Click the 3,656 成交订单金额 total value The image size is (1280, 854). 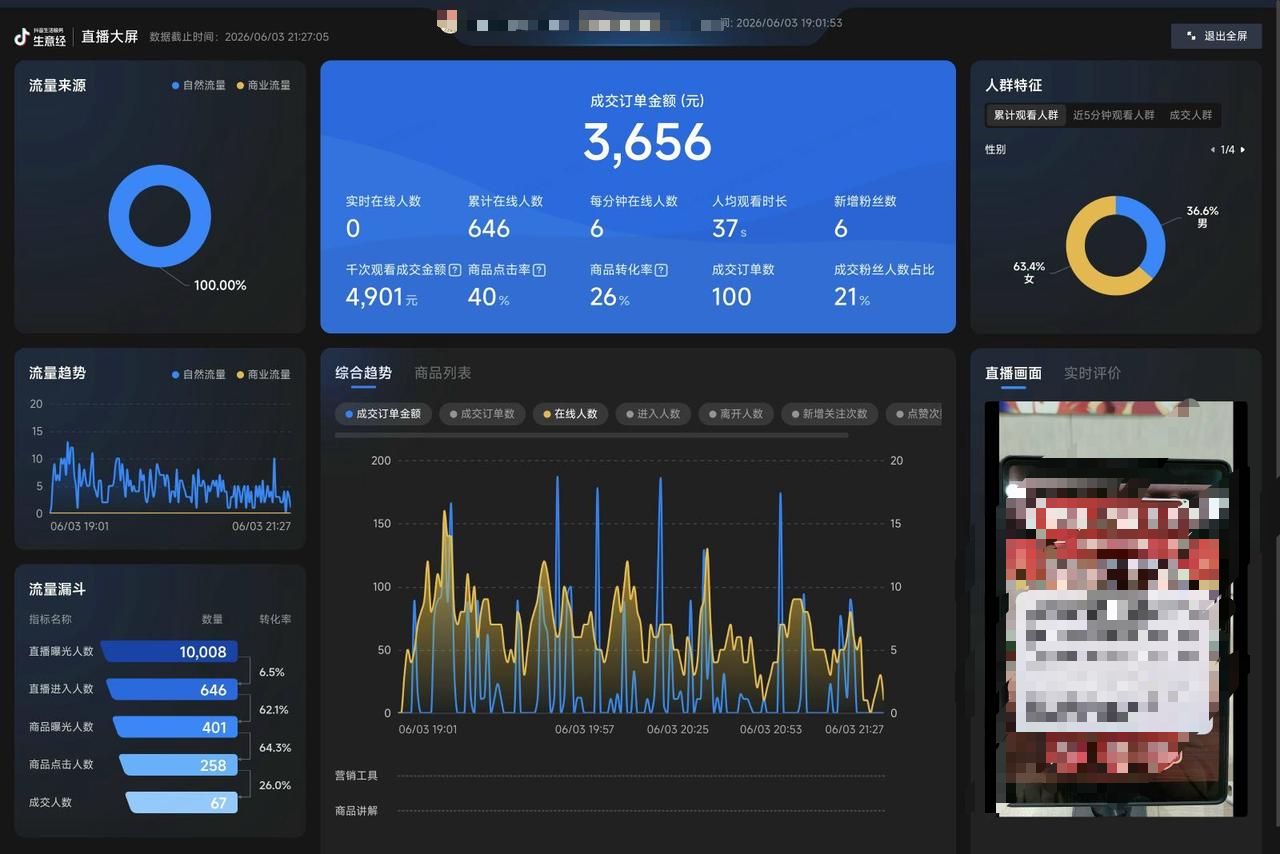[648, 143]
